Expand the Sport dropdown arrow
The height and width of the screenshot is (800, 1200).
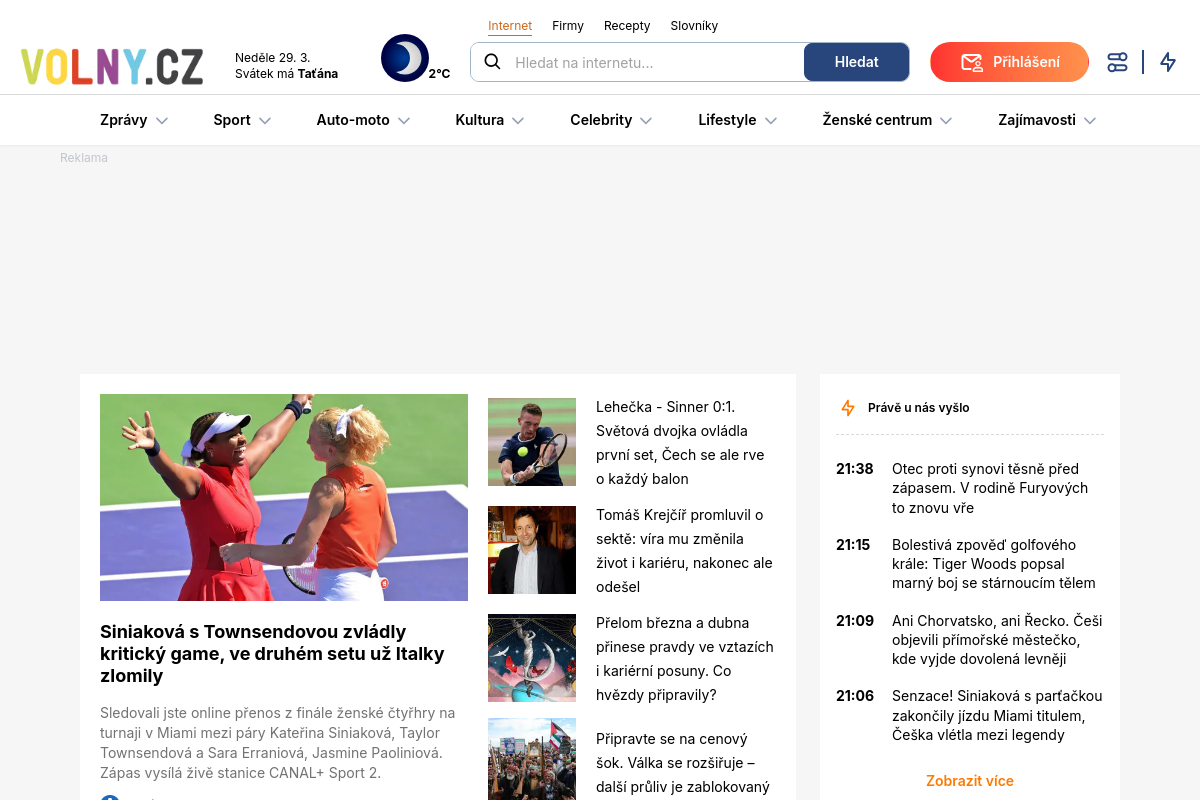[x=265, y=121]
